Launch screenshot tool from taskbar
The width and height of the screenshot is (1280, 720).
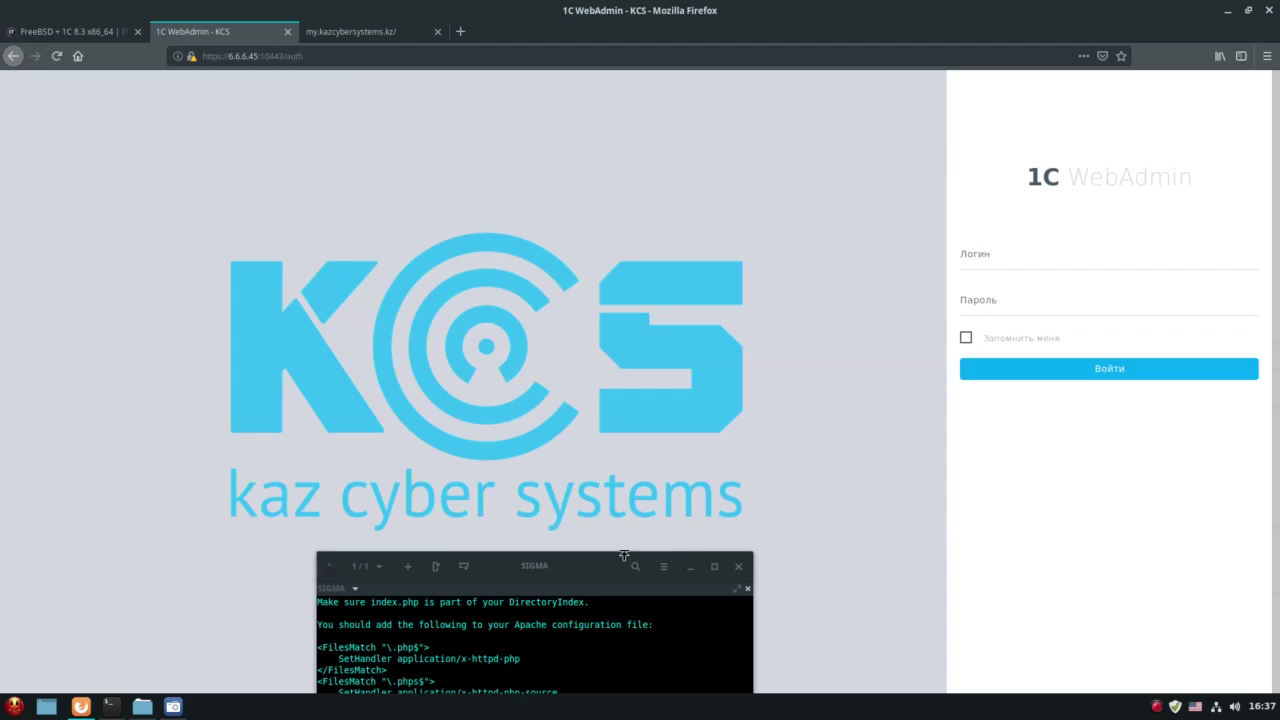point(173,706)
